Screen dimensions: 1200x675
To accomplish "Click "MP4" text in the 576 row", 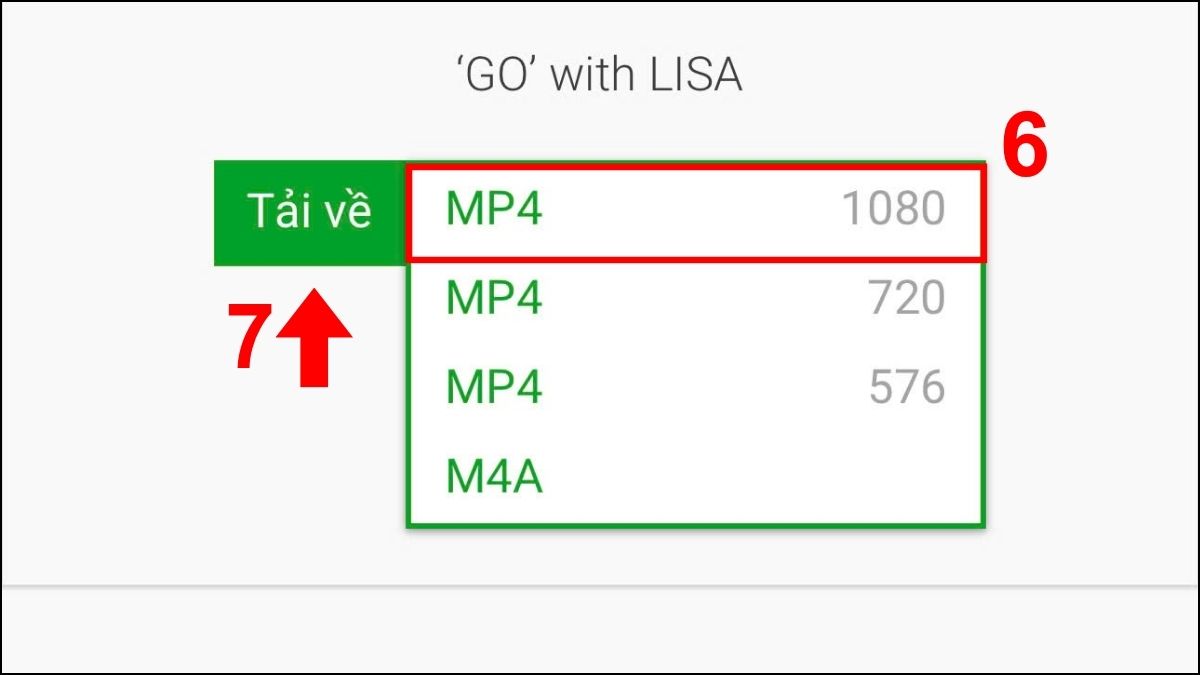I will coord(494,388).
